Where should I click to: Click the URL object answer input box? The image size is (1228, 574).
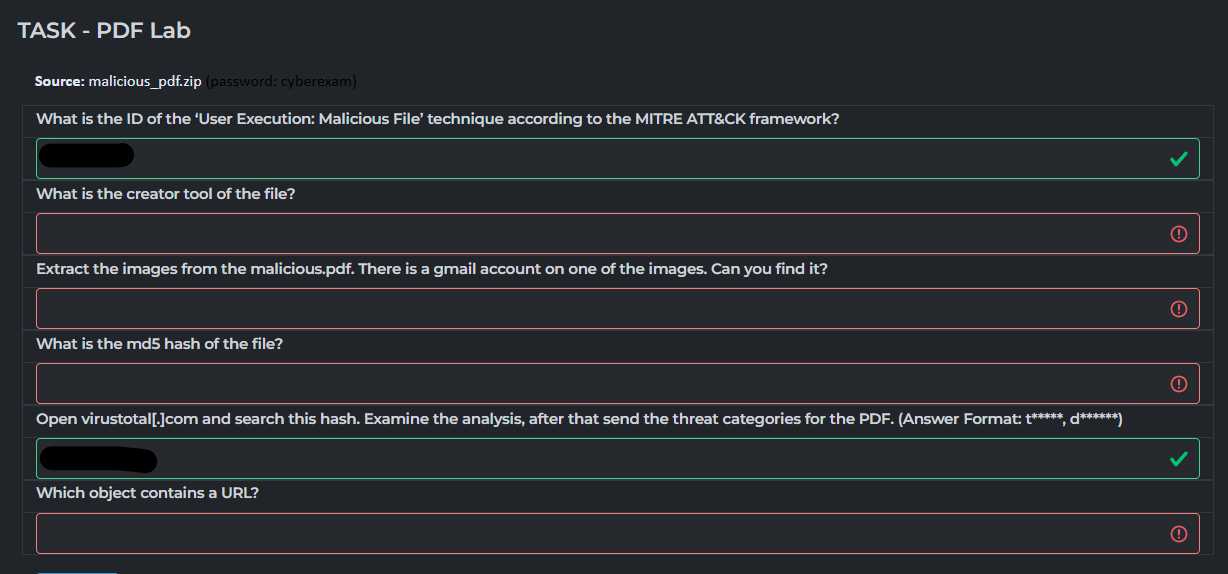(600, 534)
